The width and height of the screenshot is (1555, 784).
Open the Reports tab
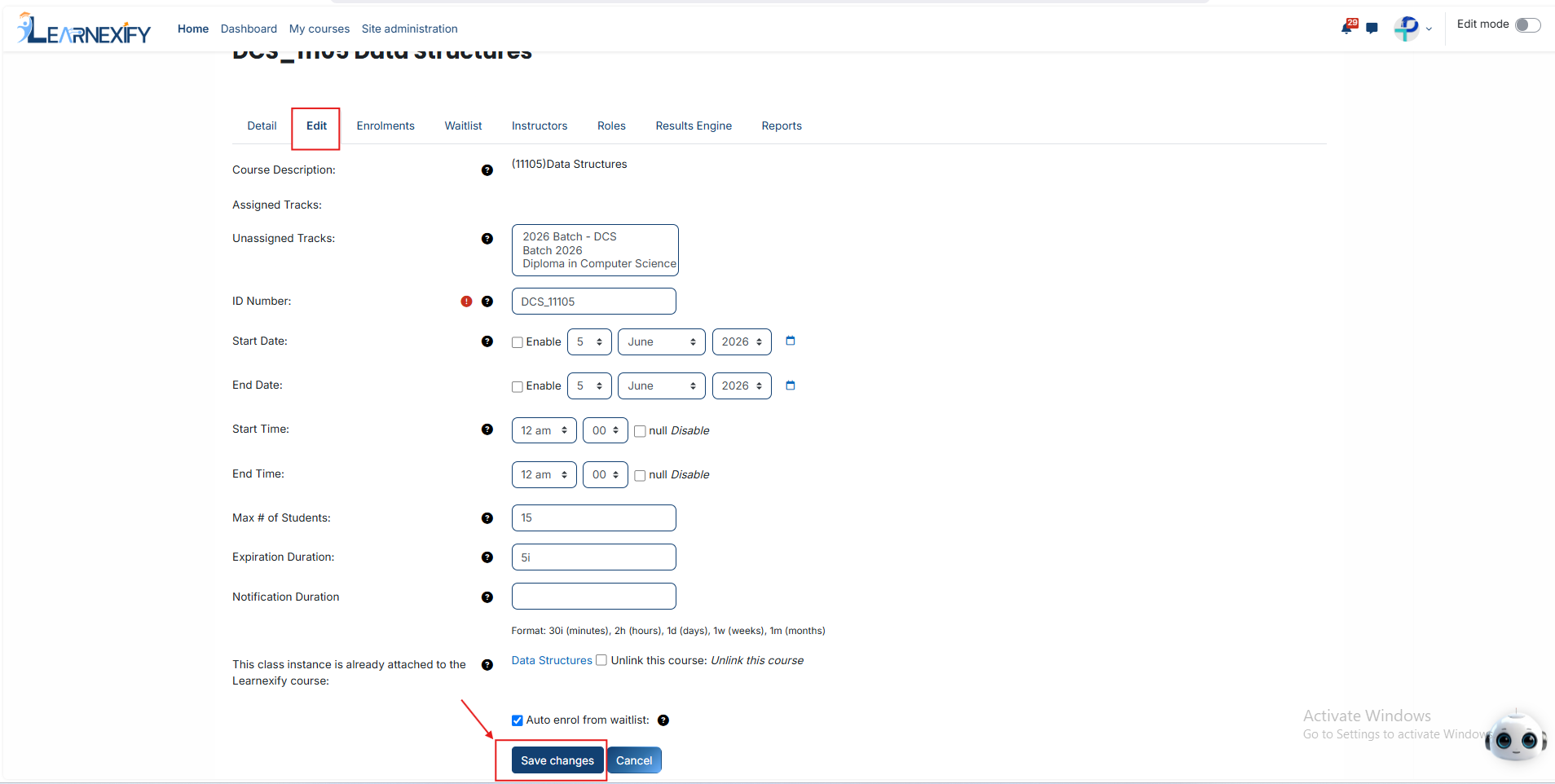point(782,126)
